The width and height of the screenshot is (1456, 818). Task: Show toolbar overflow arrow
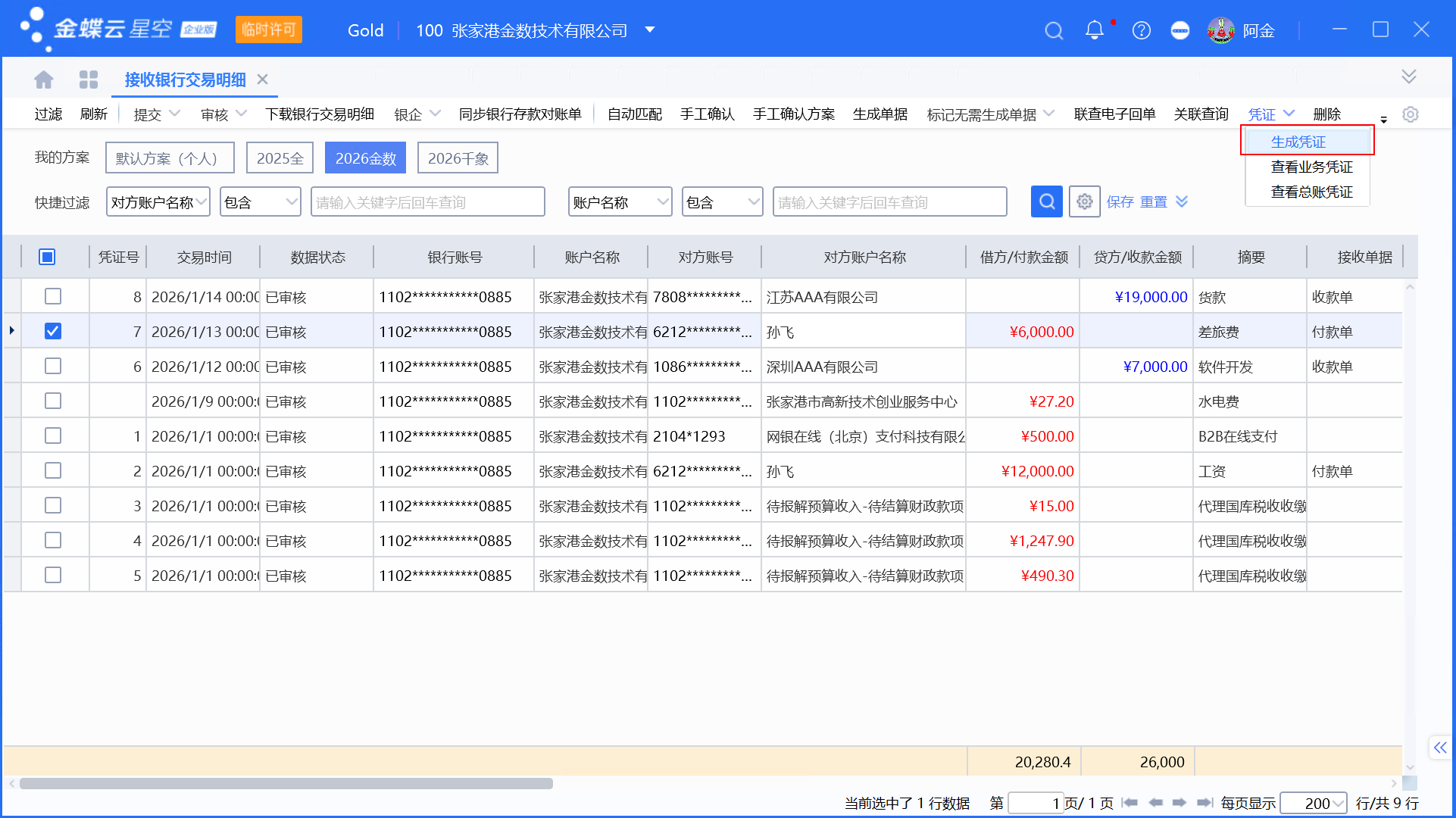[x=1383, y=120]
